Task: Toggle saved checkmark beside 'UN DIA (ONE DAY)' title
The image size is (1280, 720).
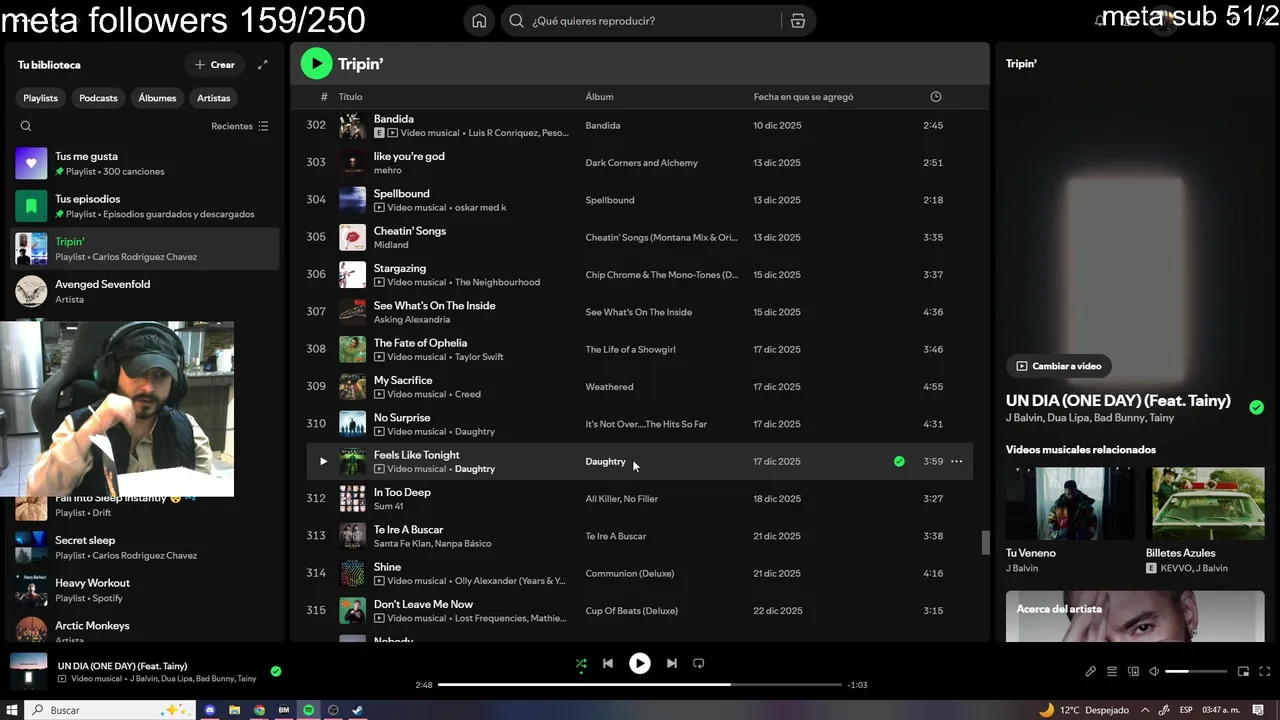Action: click(x=1256, y=407)
